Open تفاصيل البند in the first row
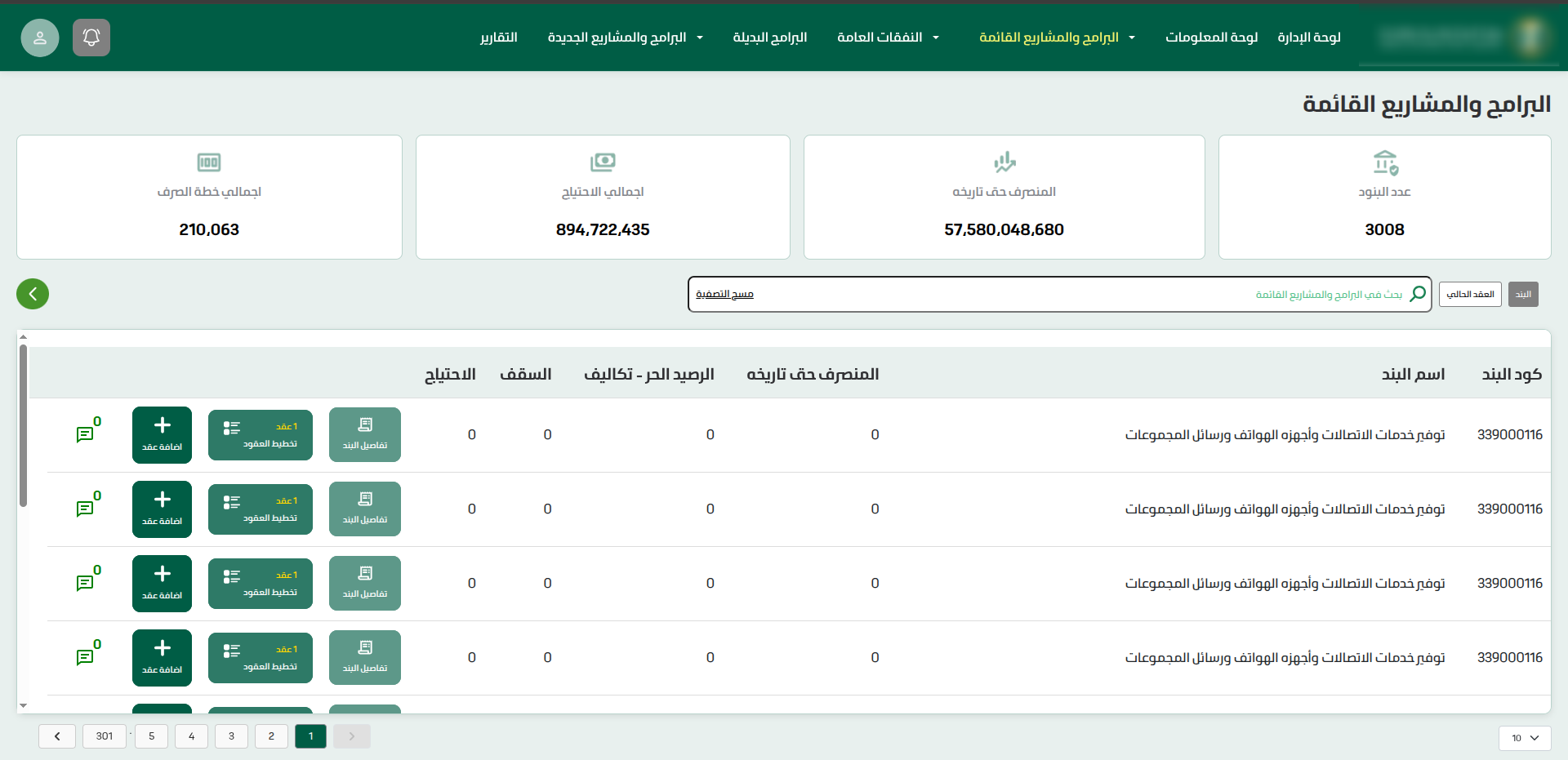The height and width of the screenshot is (760, 1568). 365,434
